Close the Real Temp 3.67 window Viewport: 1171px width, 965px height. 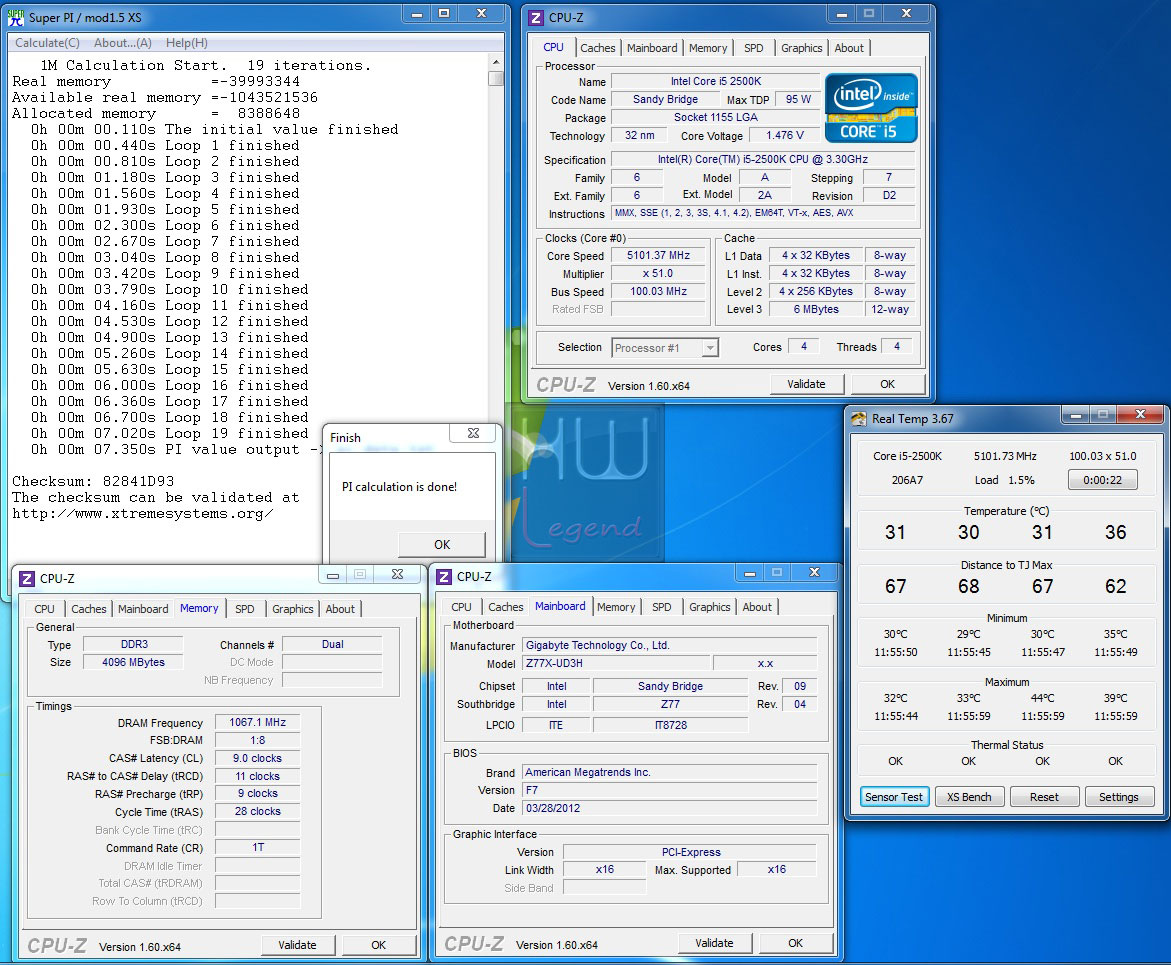[1140, 415]
